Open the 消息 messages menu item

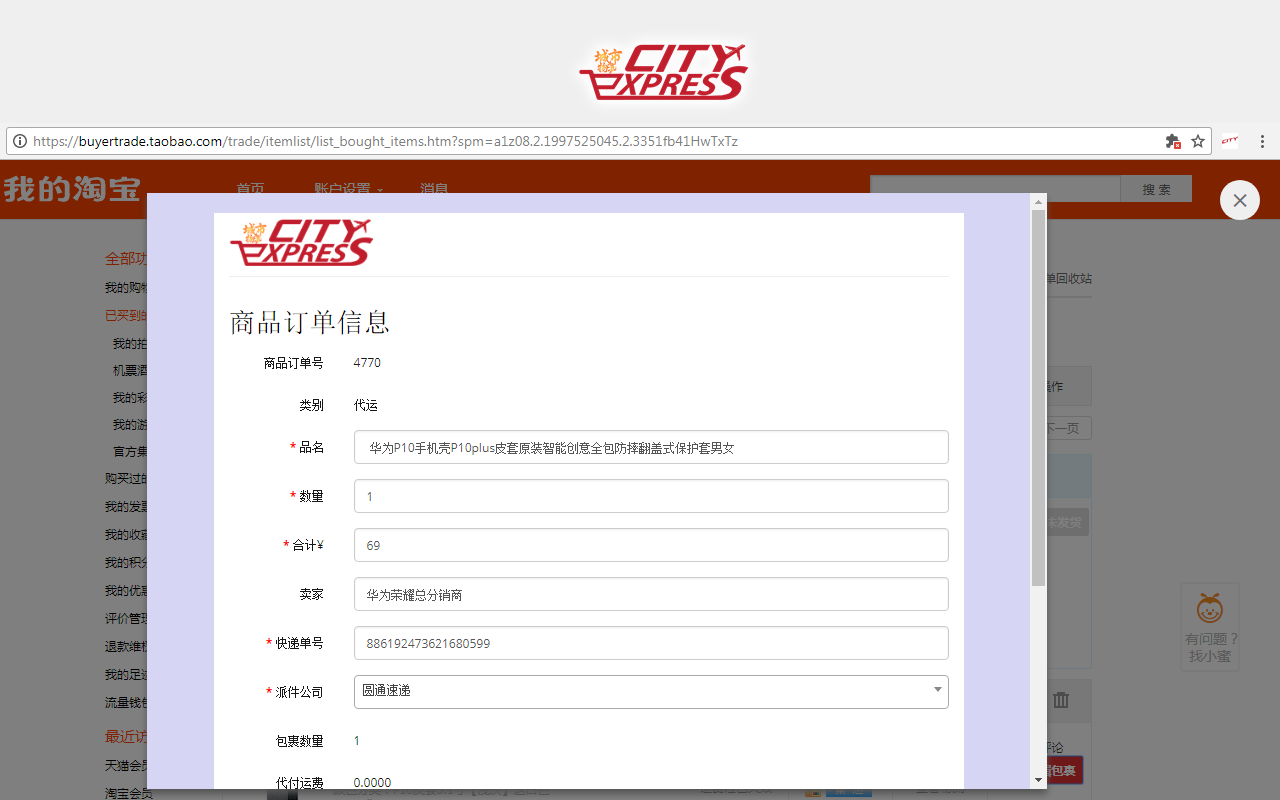(434, 188)
